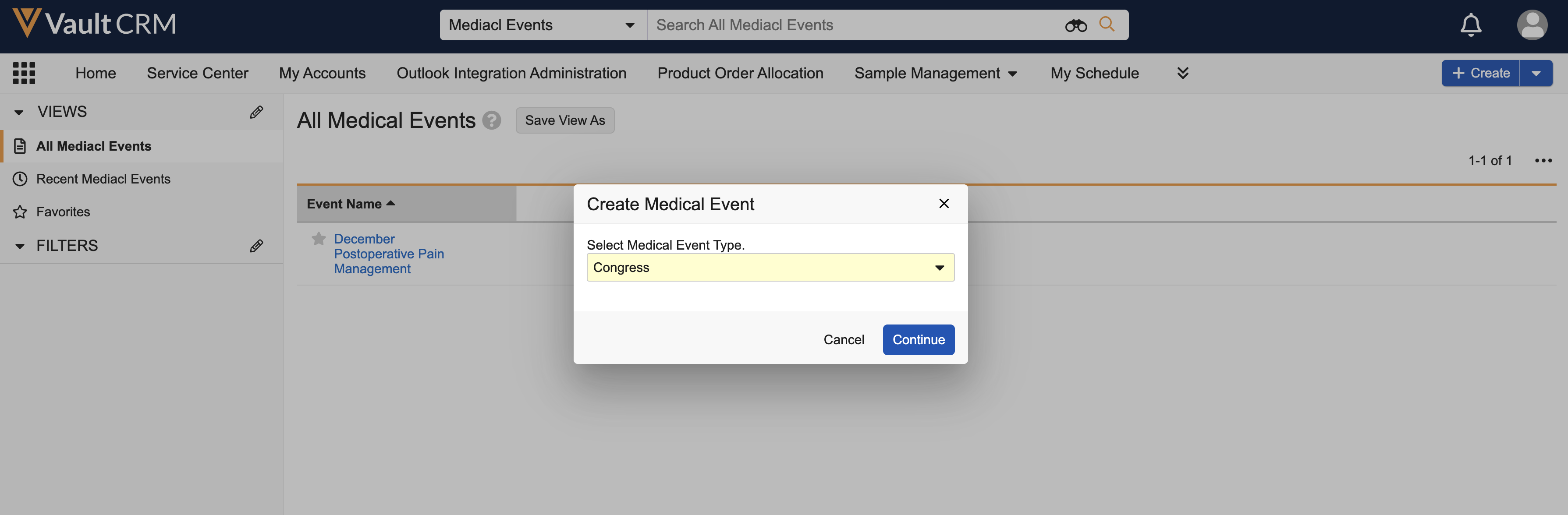
Task: Click the Search All Mediacl Events field
Action: point(852,25)
